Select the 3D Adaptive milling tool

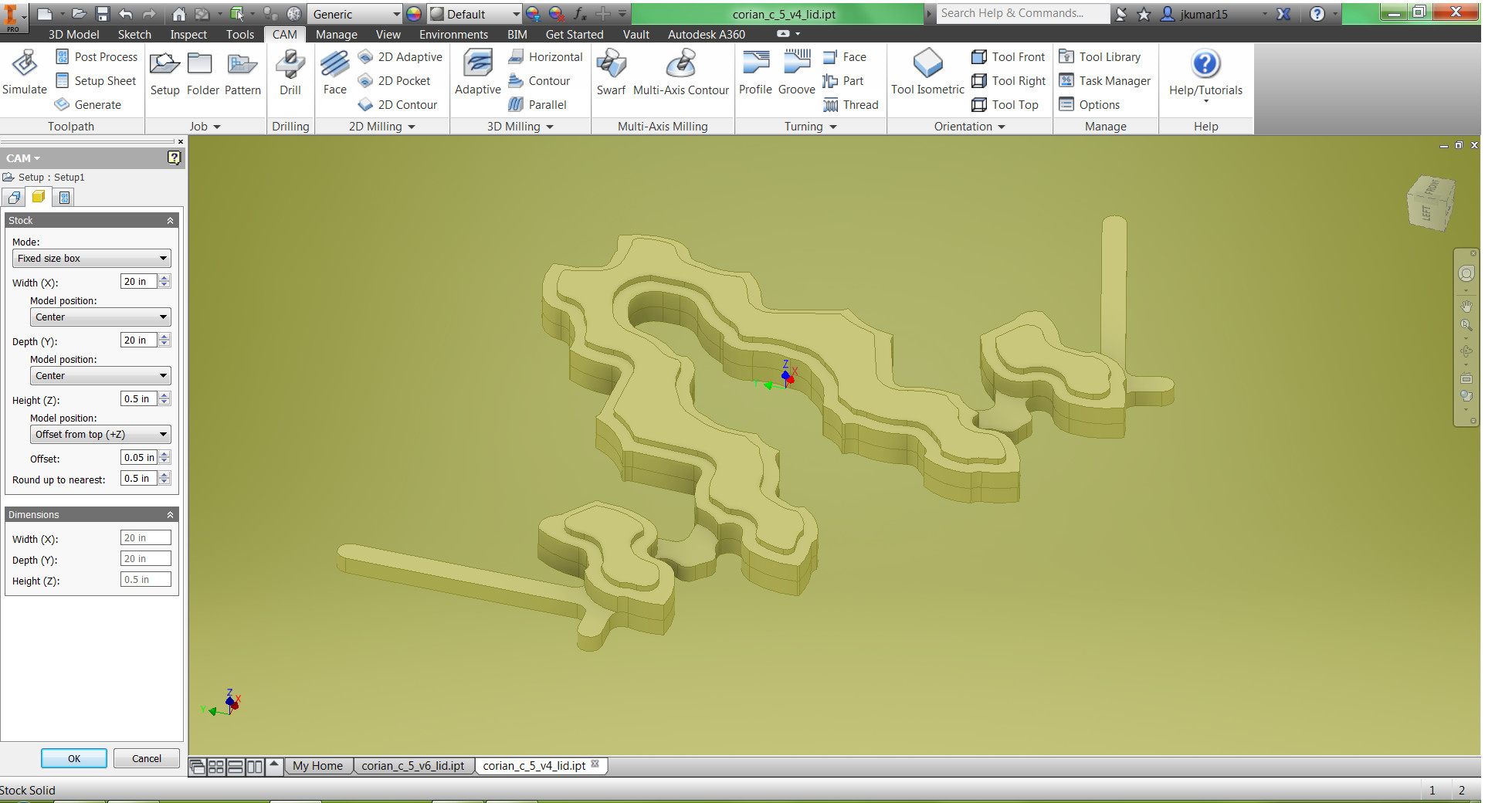click(478, 73)
